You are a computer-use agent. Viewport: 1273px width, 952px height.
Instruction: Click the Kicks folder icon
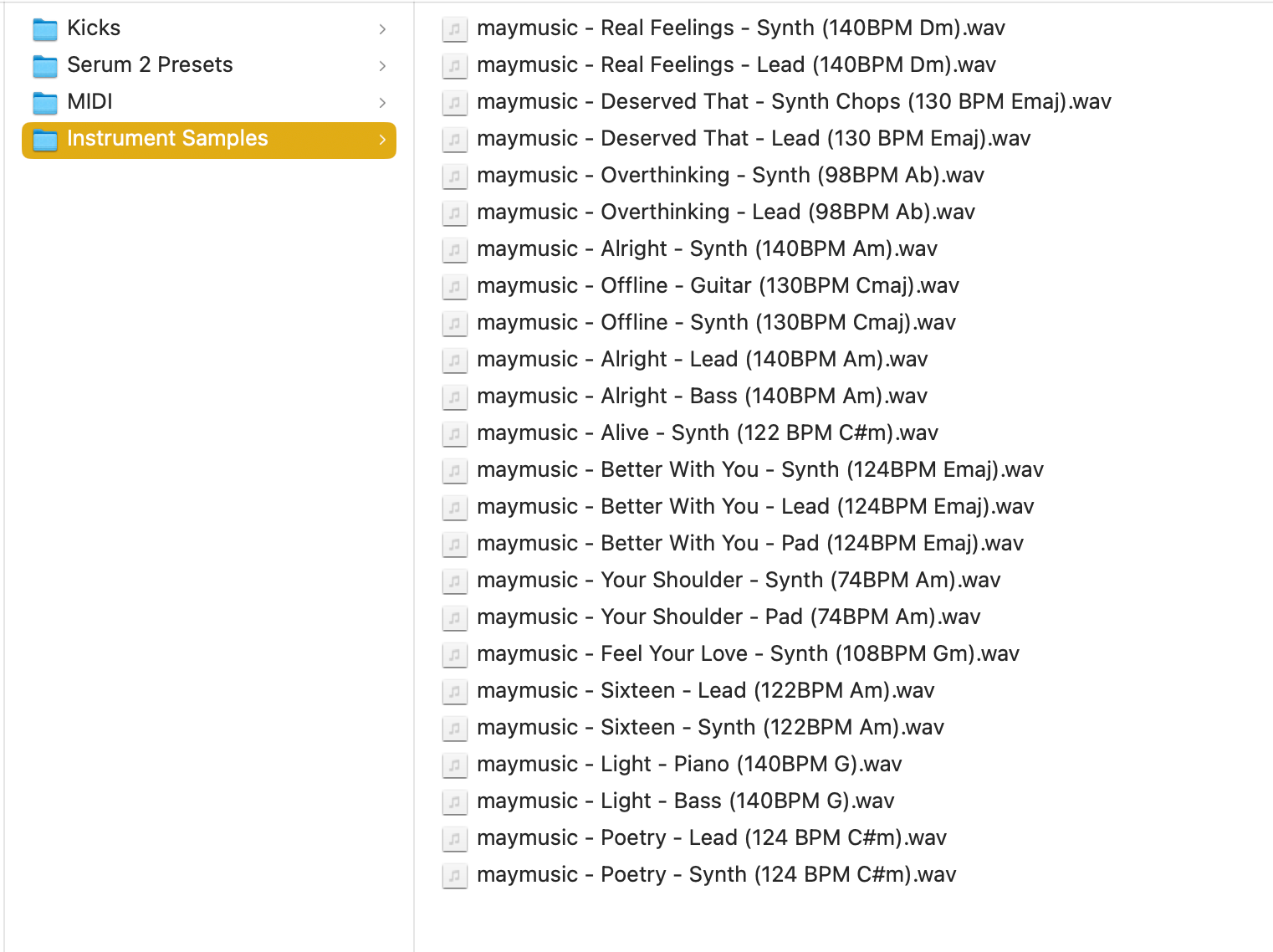pyautogui.click(x=45, y=29)
